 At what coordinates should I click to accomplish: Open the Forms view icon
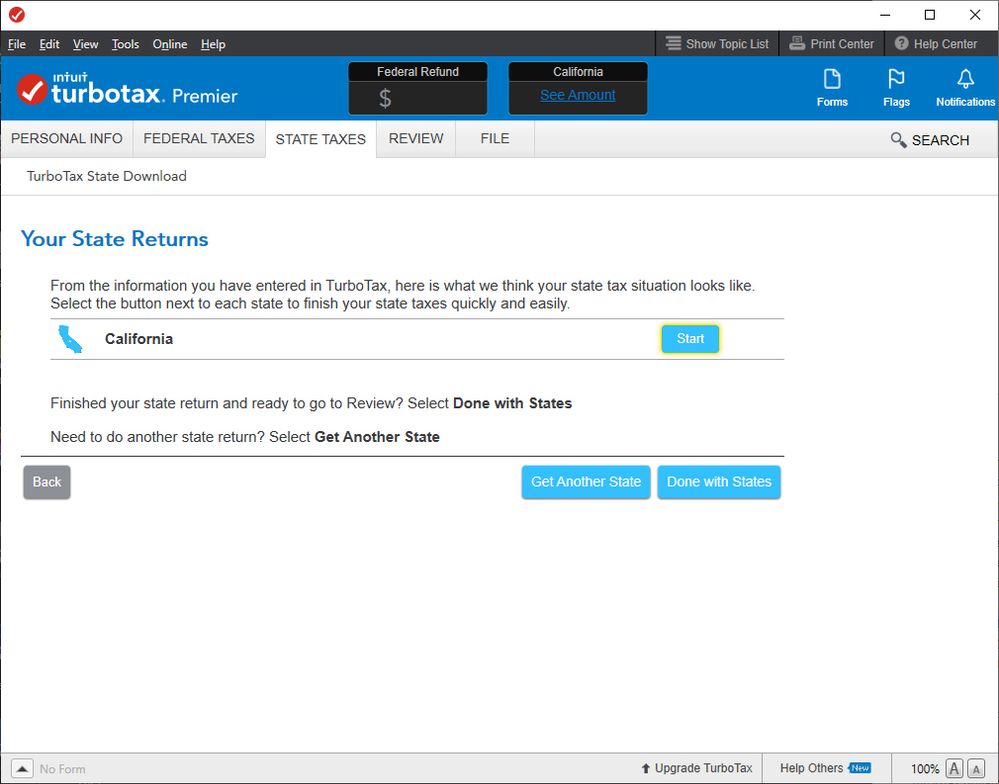click(832, 89)
